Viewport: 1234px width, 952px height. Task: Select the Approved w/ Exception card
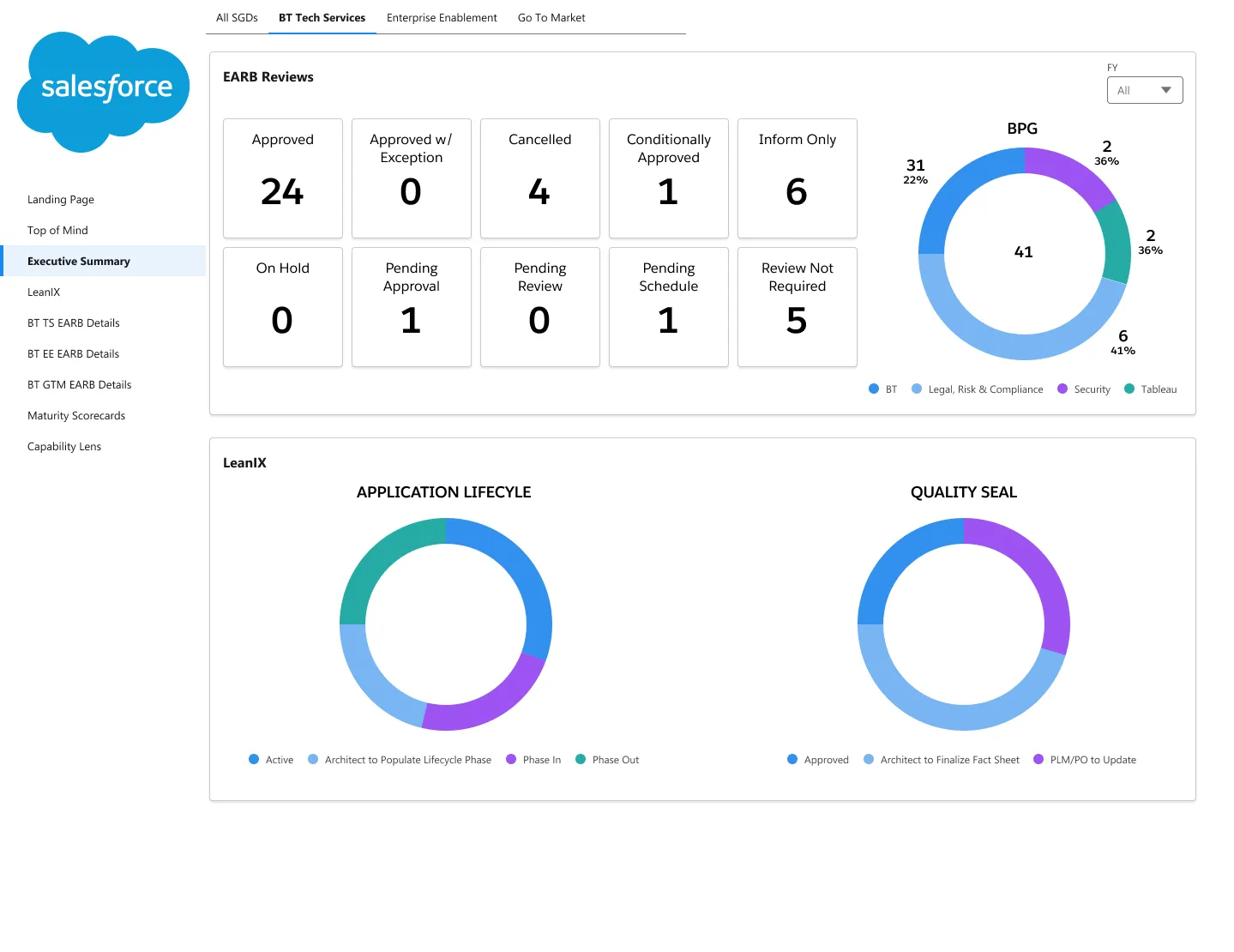(x=412, y=178)
